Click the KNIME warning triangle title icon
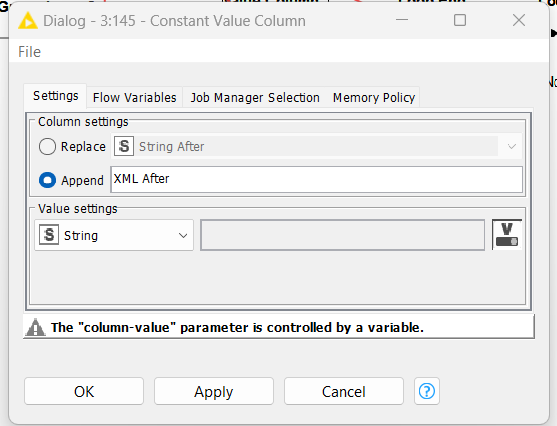557x426 pixels. point(28,21)
